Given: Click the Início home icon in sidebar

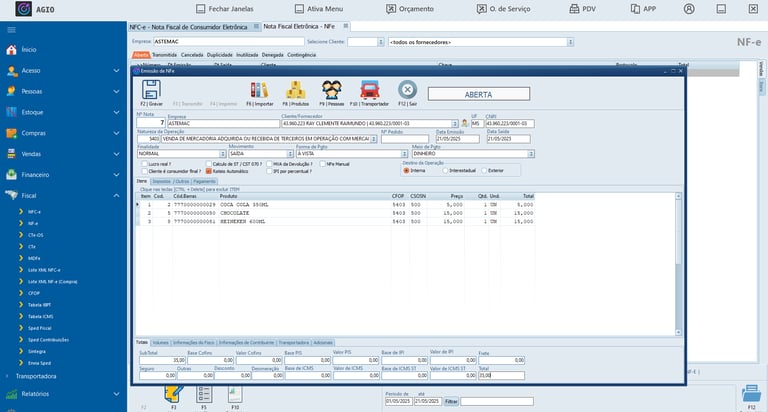Looking at the screenshot, I should click(11, 49).
